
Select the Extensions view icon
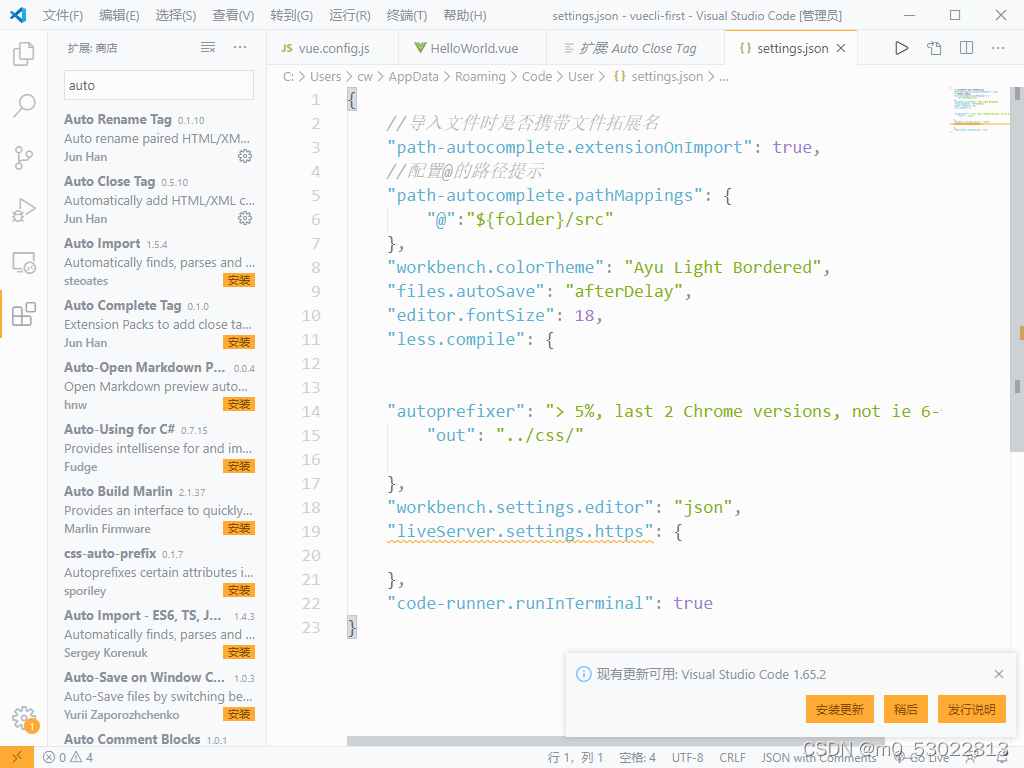point(24,314)
